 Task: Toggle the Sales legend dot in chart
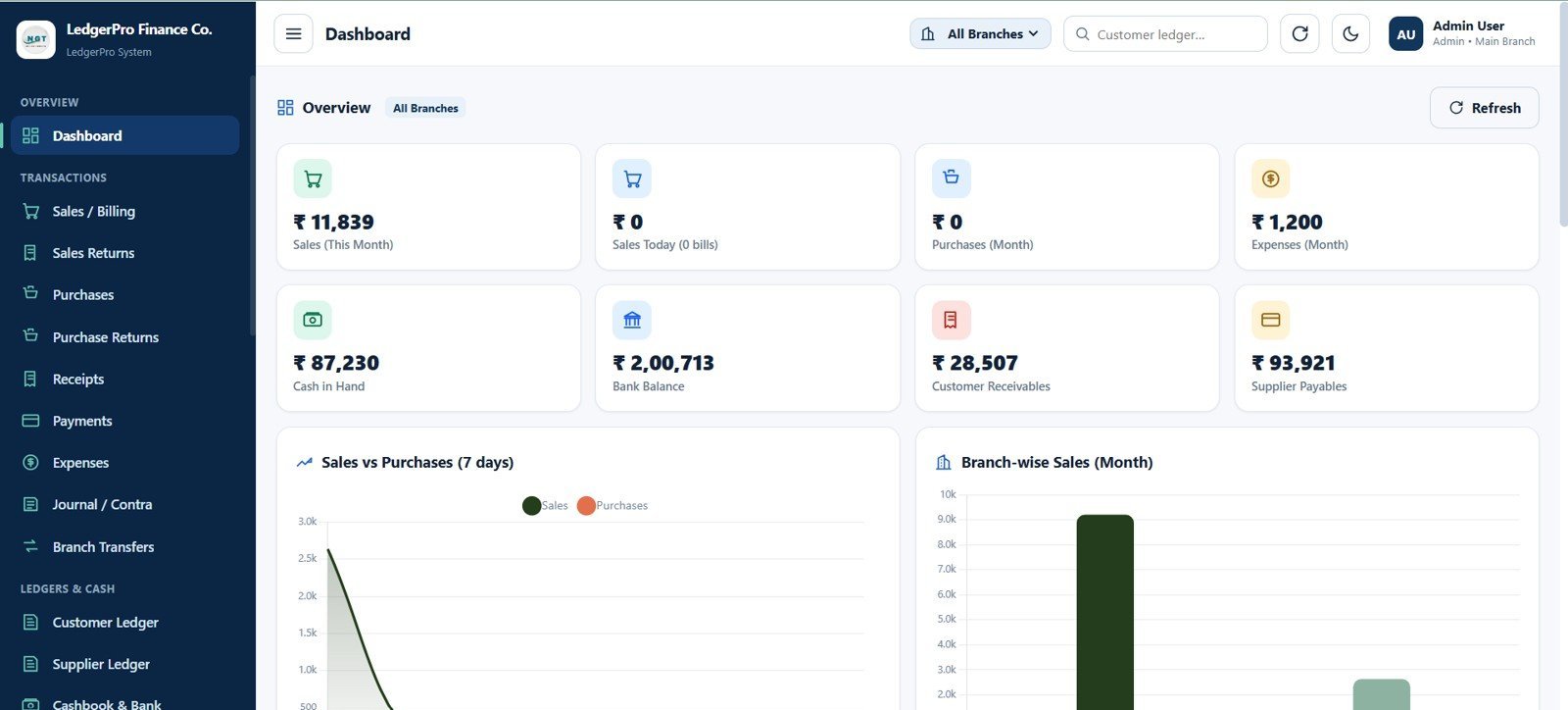point(532,506)
